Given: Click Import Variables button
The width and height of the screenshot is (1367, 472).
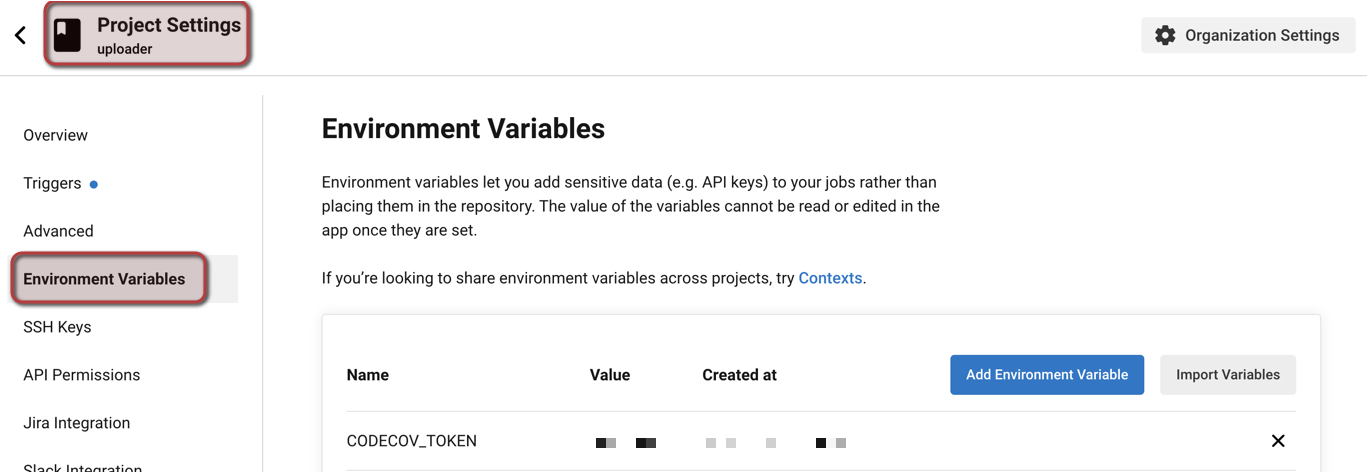Looking at the screenshot, I should pyautogui.click(x=1228, y=375).
